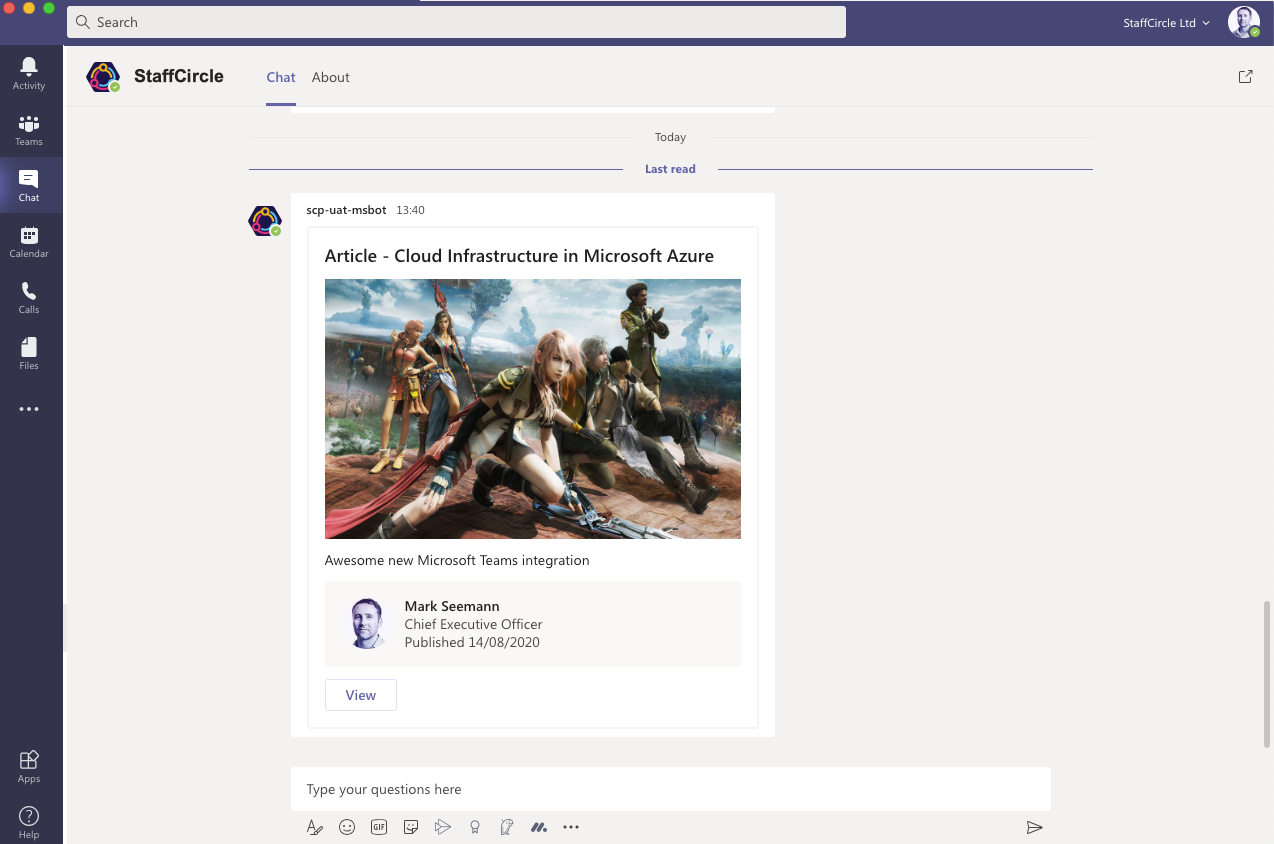Image resolution: width=1274 pixels, height=844 pixels.
Task: Click the Search field text
Action: point(117,22)
